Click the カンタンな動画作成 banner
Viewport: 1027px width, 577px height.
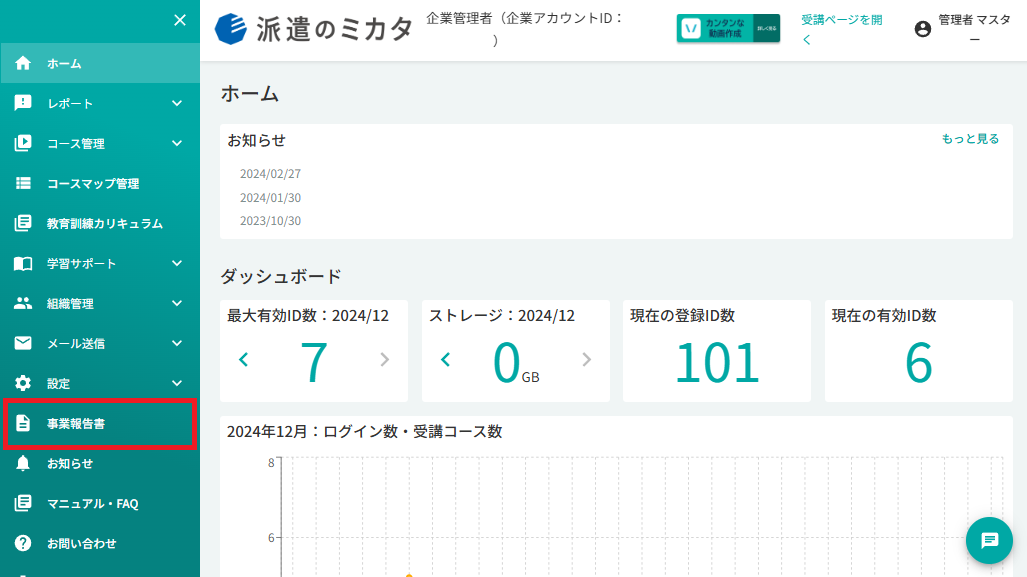point(728,28)
